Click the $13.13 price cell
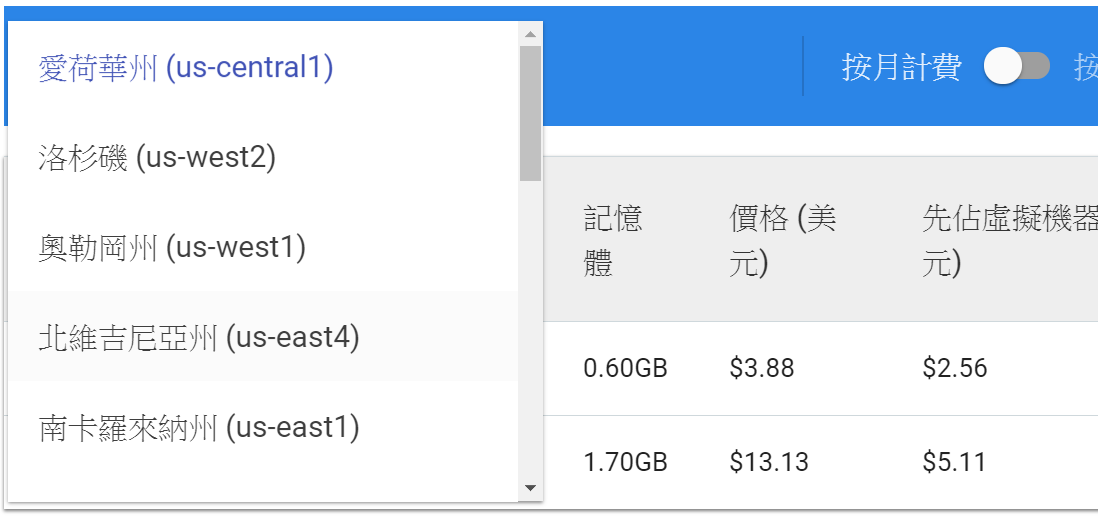Viewport: 1098px width, 524px height. pyautogui.click(x=769, y=462)
